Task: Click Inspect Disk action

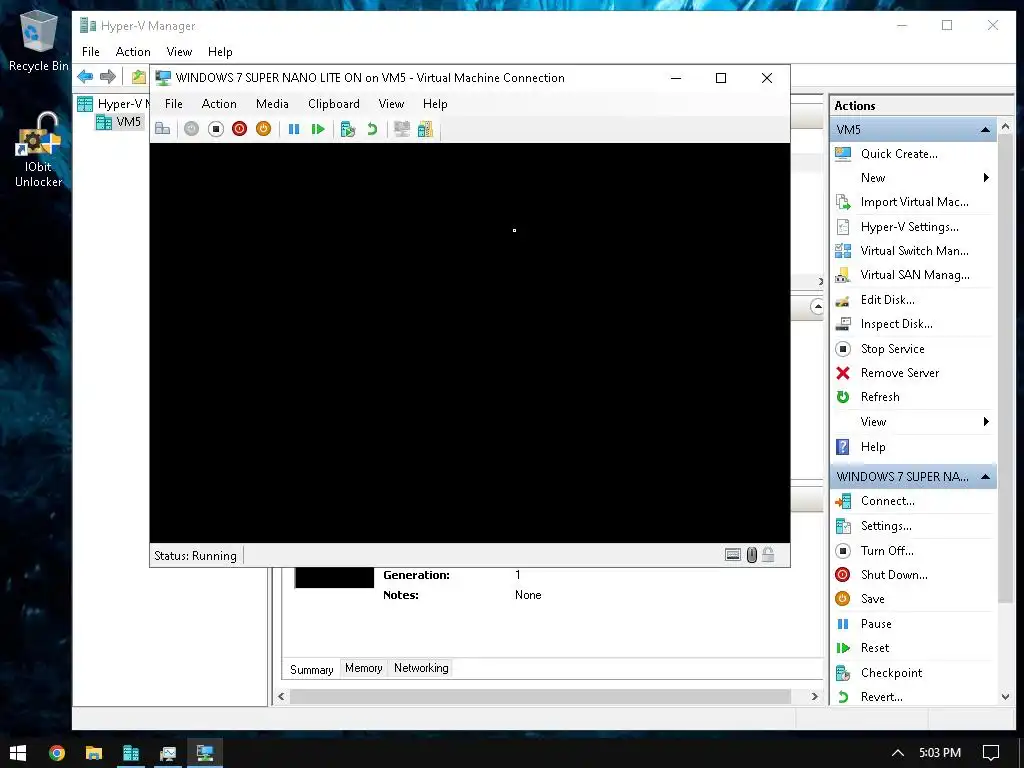Action: click(896, 324)
